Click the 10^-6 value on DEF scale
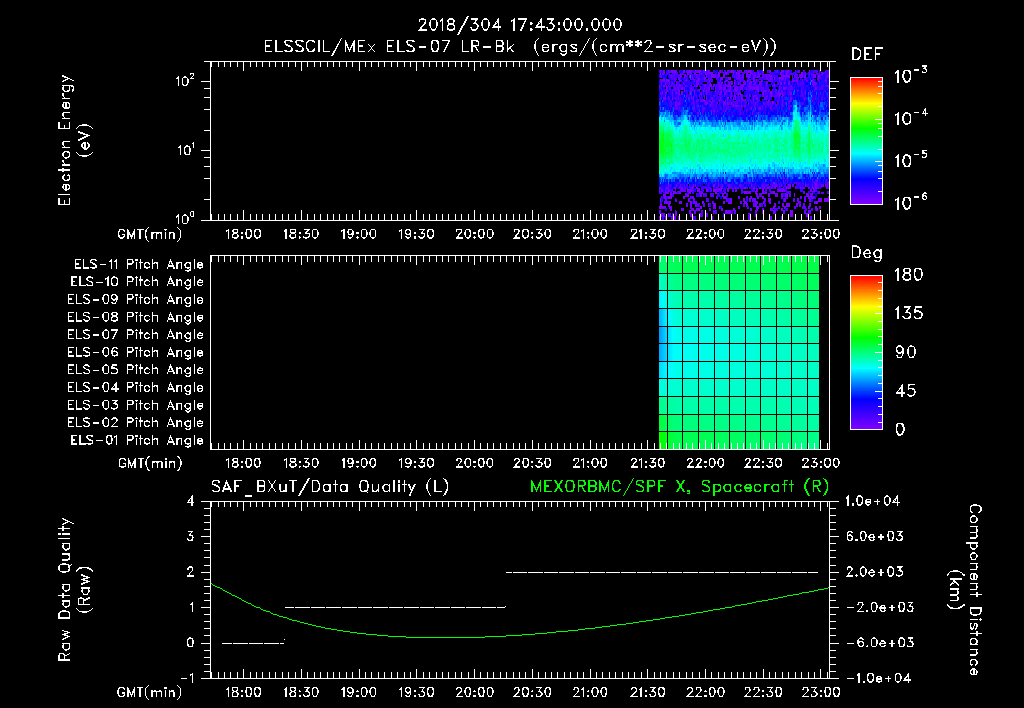The image size is (1024, 708). coord(910,202)
